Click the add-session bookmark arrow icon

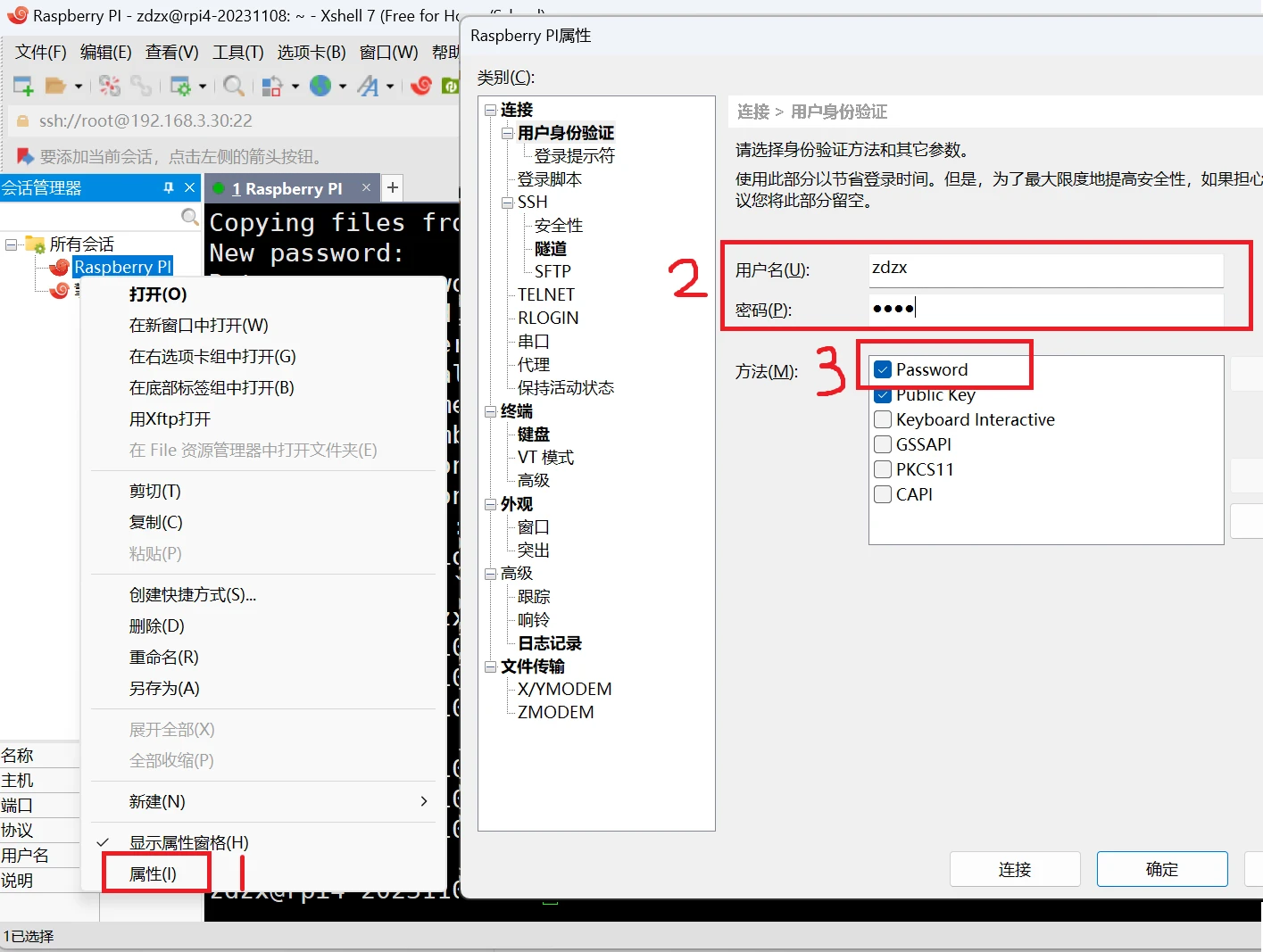(x=25, y=156)
